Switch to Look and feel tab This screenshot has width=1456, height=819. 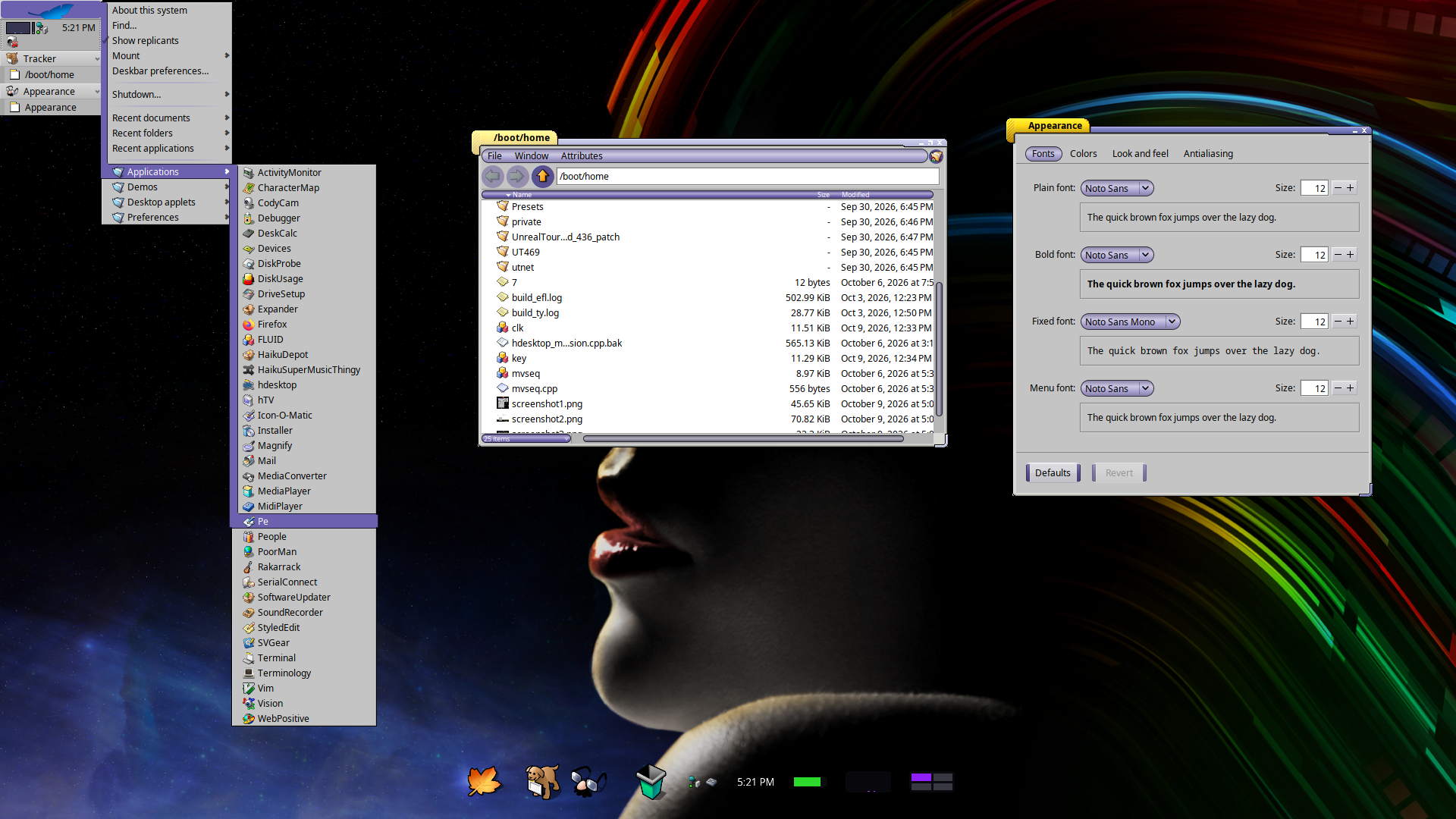tap(1140, 153)
